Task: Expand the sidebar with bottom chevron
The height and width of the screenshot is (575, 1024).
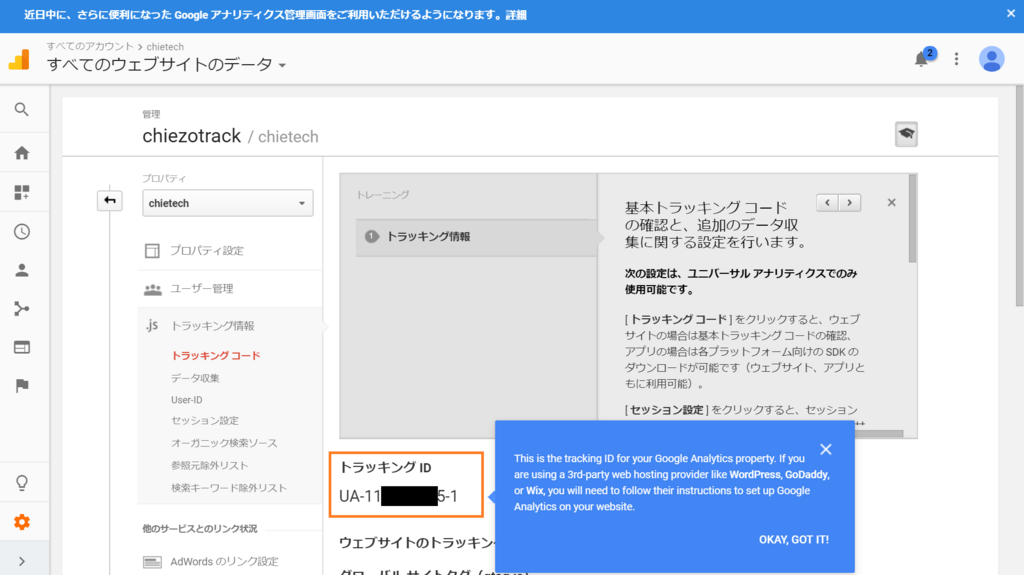Action: click(22, 561)
